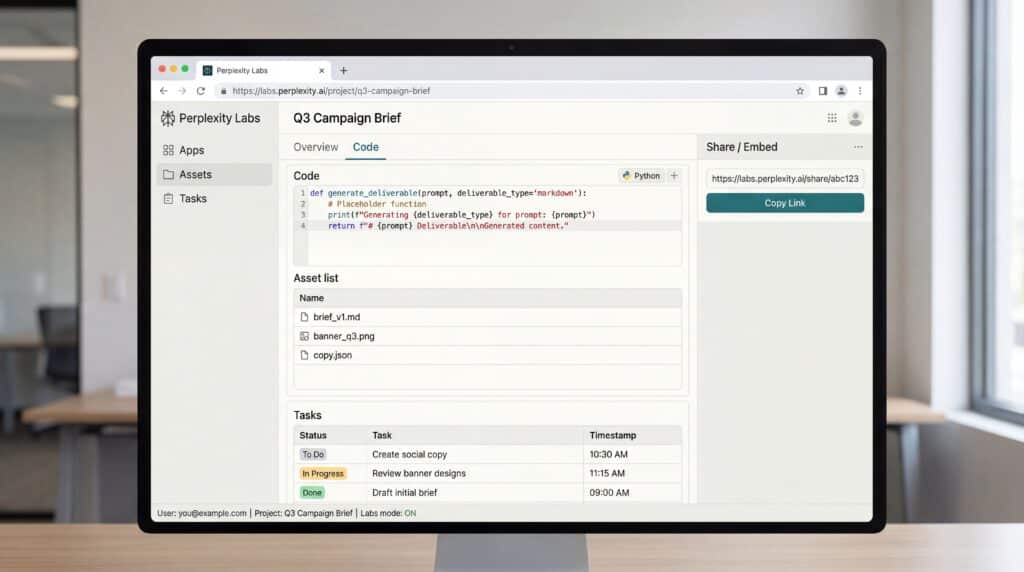Click the 09:00 AM timestamp
Viewport: 1024px width, 572px height.
(609, 493)
